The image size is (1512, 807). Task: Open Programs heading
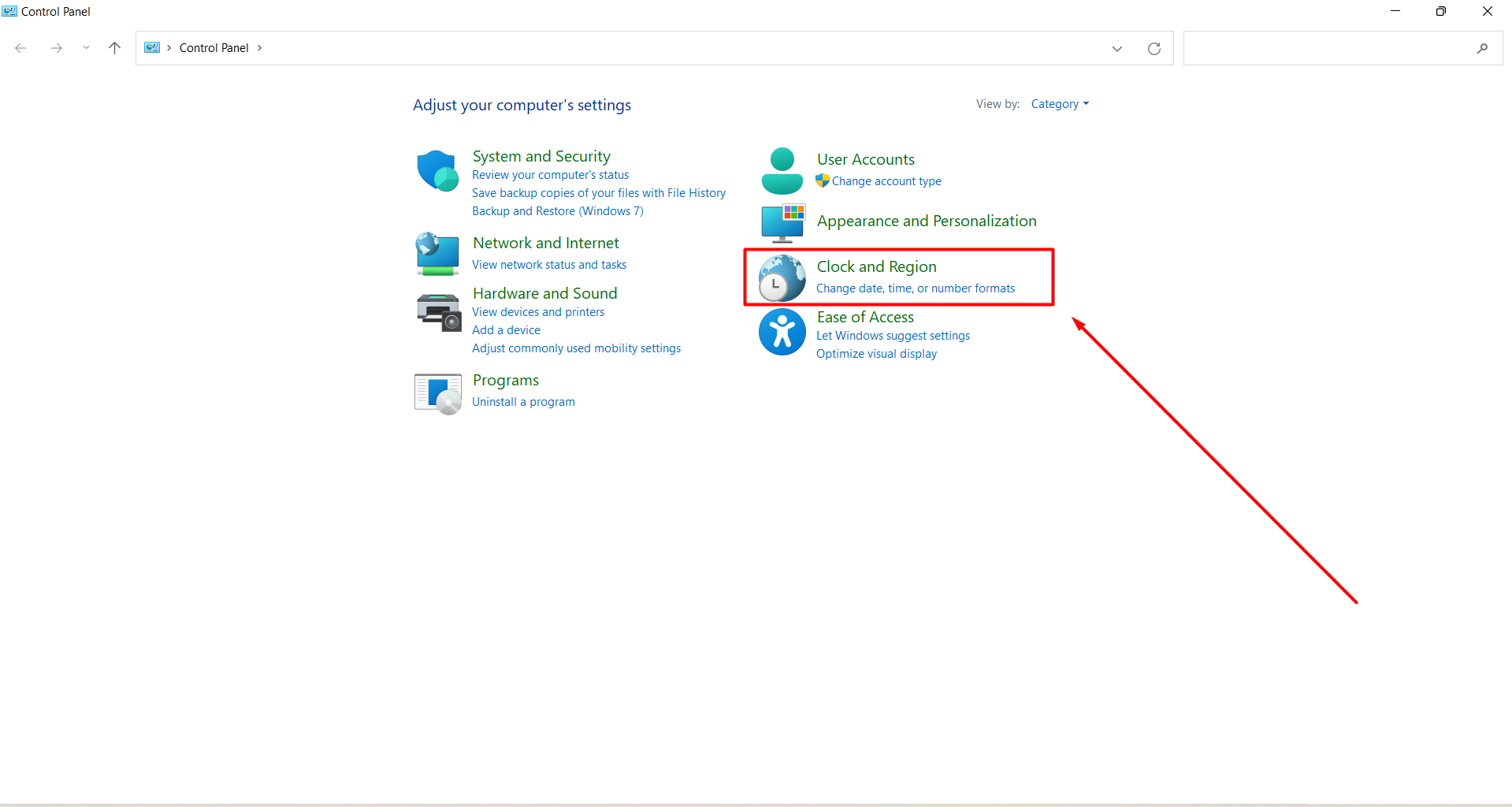pyautogui.click(x=506, y=380)
